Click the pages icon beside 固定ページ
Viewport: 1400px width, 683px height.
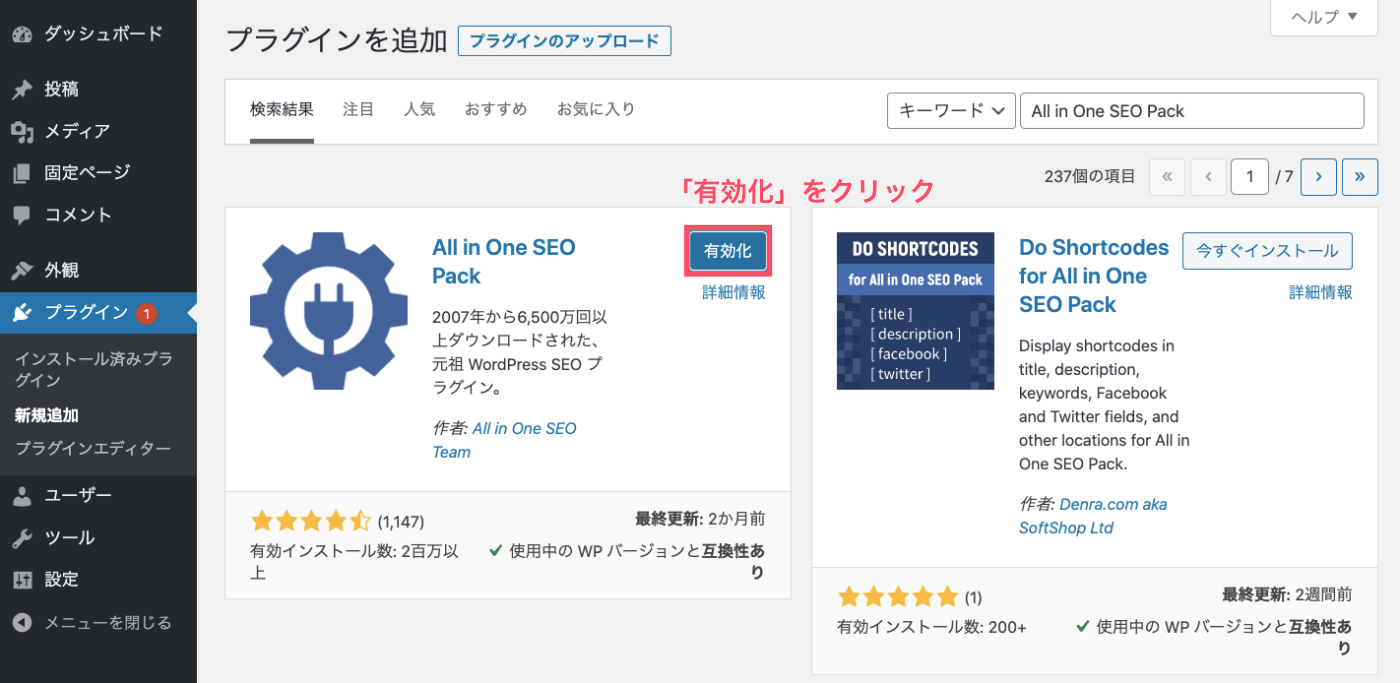tap(22, 173)
